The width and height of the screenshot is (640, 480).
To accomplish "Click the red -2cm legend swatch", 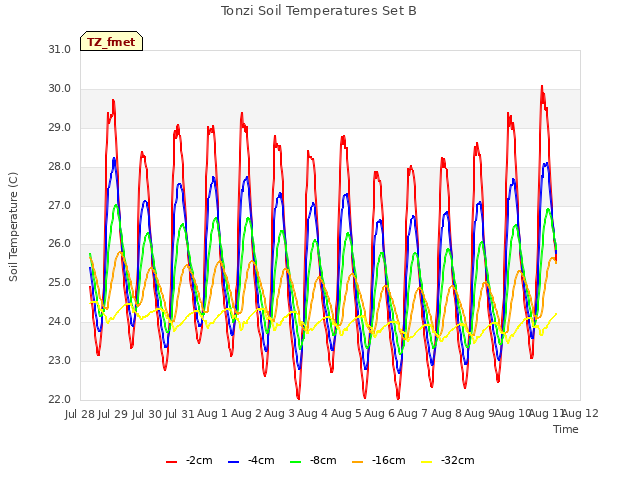I will (171, 461).
